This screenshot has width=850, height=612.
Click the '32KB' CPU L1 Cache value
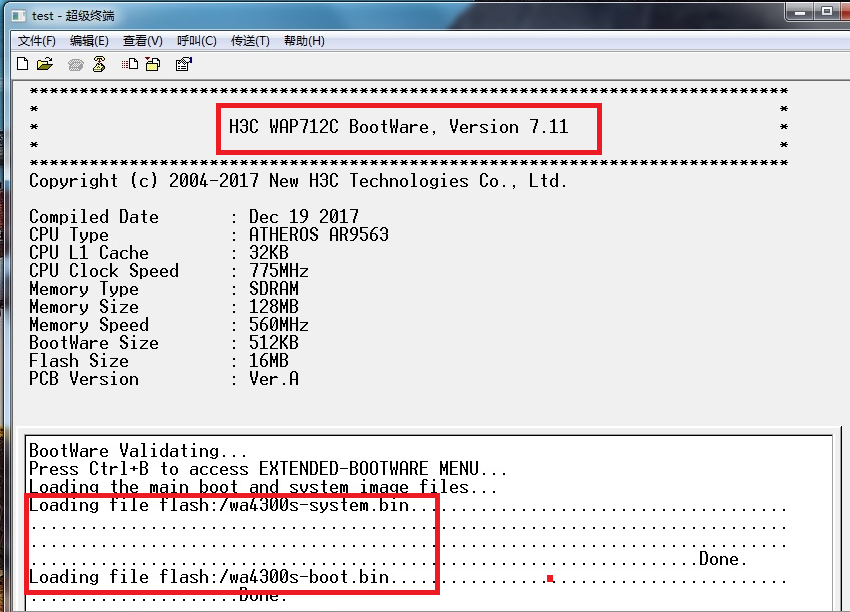pos(269,252)
